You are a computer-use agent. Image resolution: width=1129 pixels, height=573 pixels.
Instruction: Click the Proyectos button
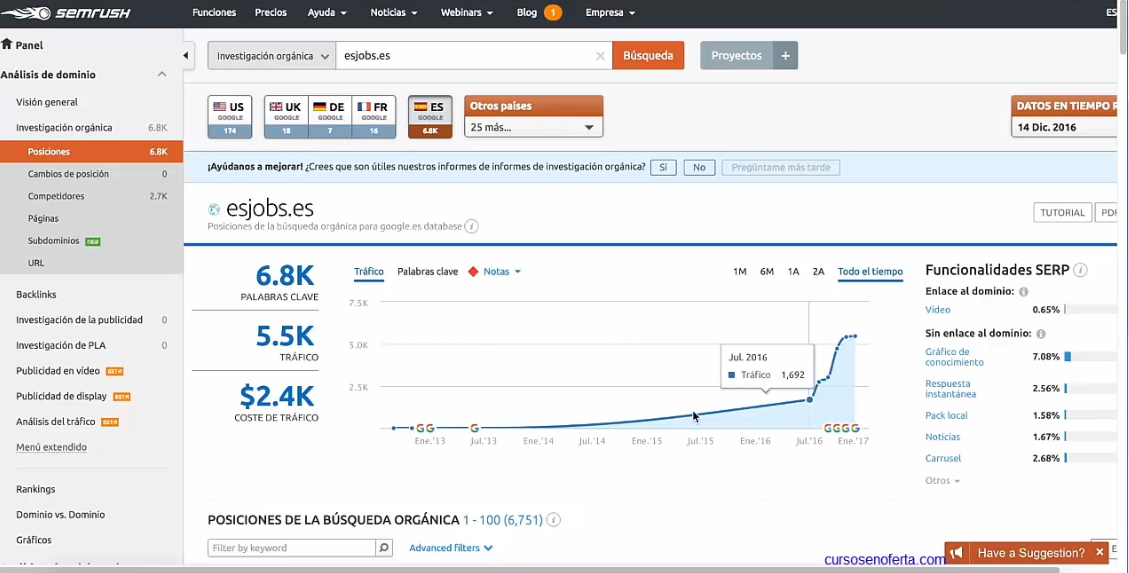click(x=737, y=55)
